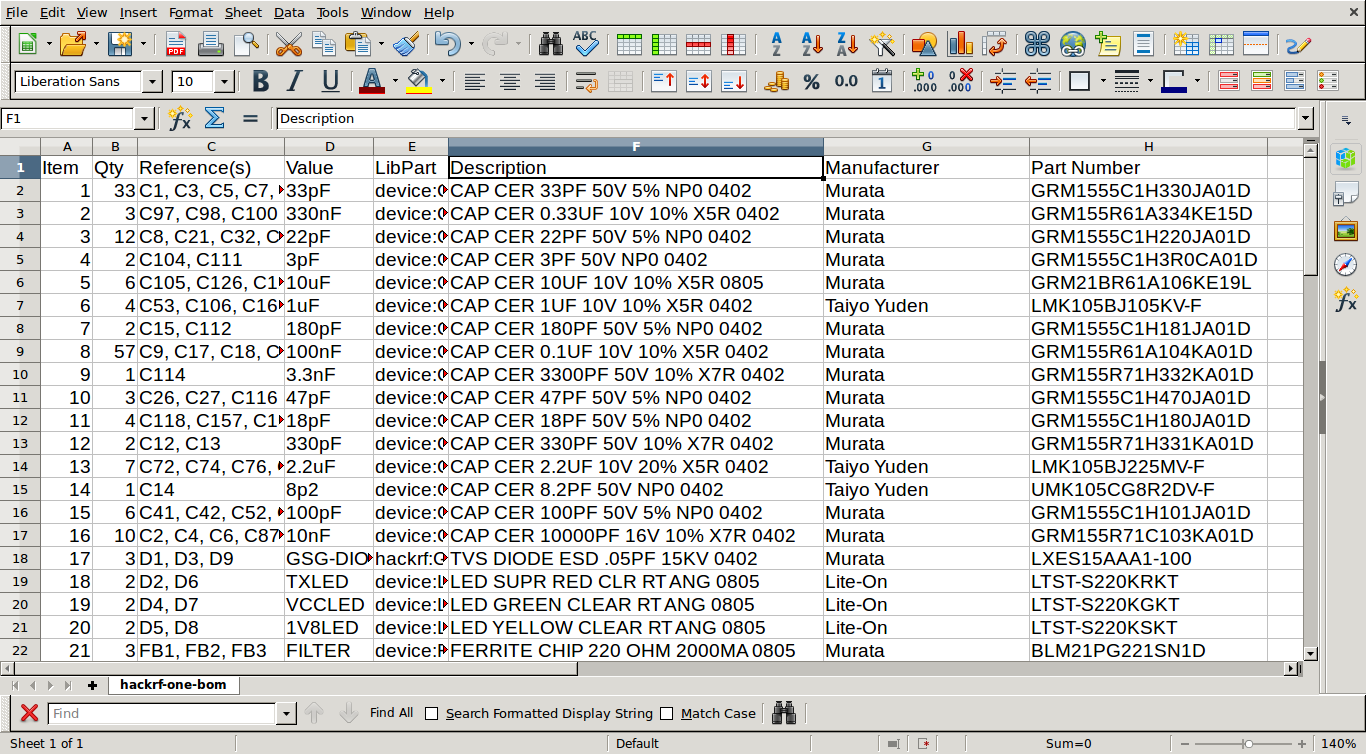
Task: Insert hyperlink globe icon
Action: (x=1073, y=44)
